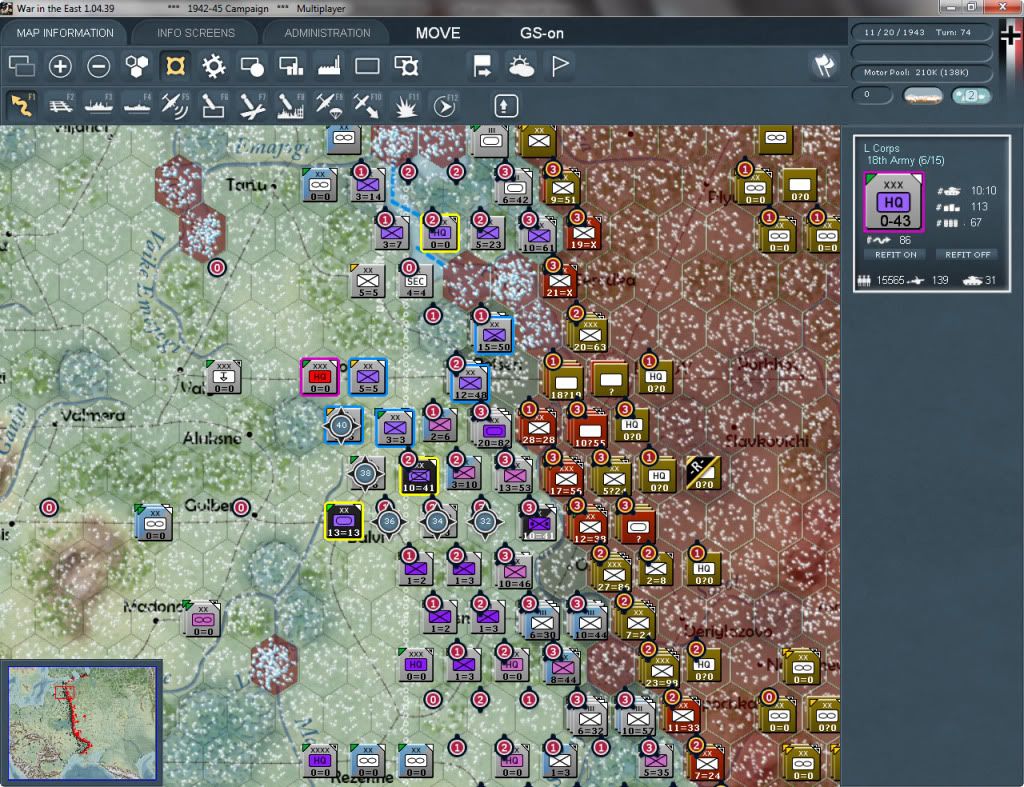This screenshot has height=787, width=1024.
Task: Click the window-with-fort toolbar icon
Action: [x=406, y=66]
